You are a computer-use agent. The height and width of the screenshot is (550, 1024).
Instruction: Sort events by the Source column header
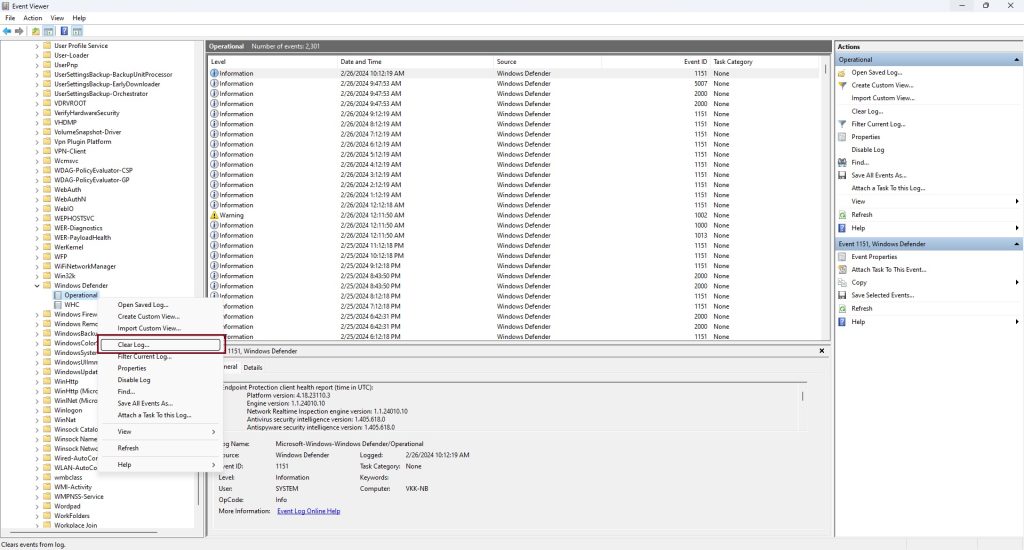pos(547,61)
